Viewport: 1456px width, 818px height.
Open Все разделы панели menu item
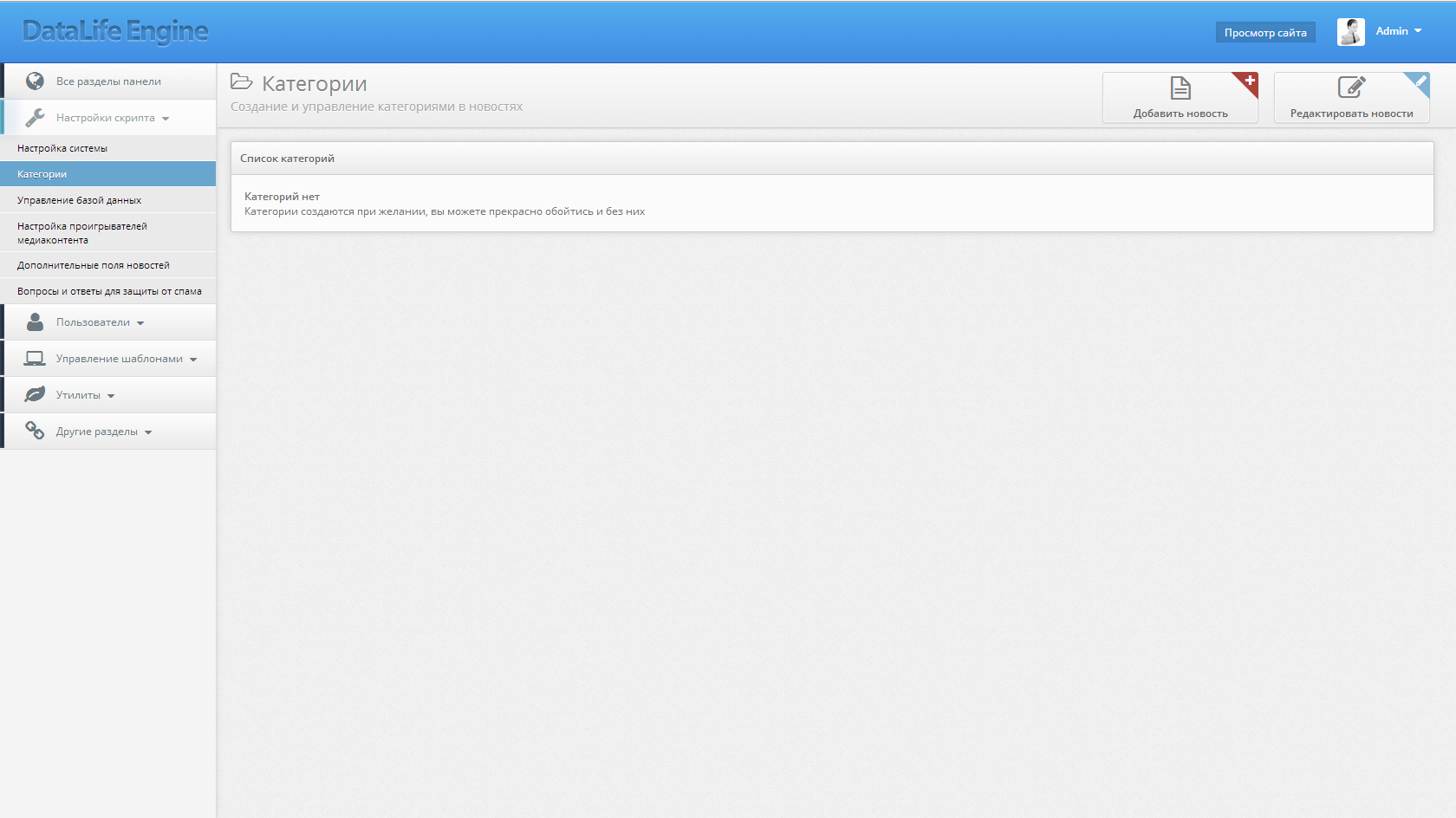[108, 81]
